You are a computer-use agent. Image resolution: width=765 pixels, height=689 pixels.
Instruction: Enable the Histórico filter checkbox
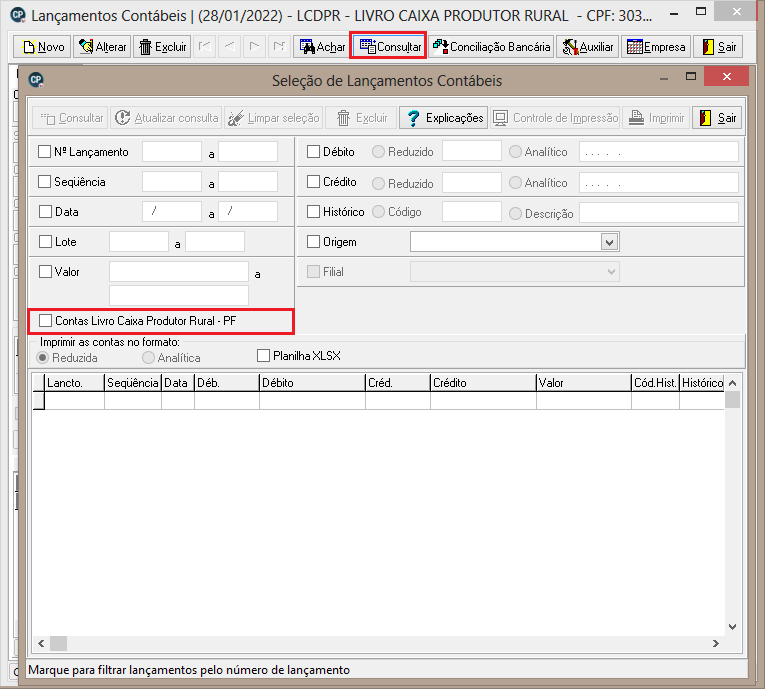coord(313,212)
